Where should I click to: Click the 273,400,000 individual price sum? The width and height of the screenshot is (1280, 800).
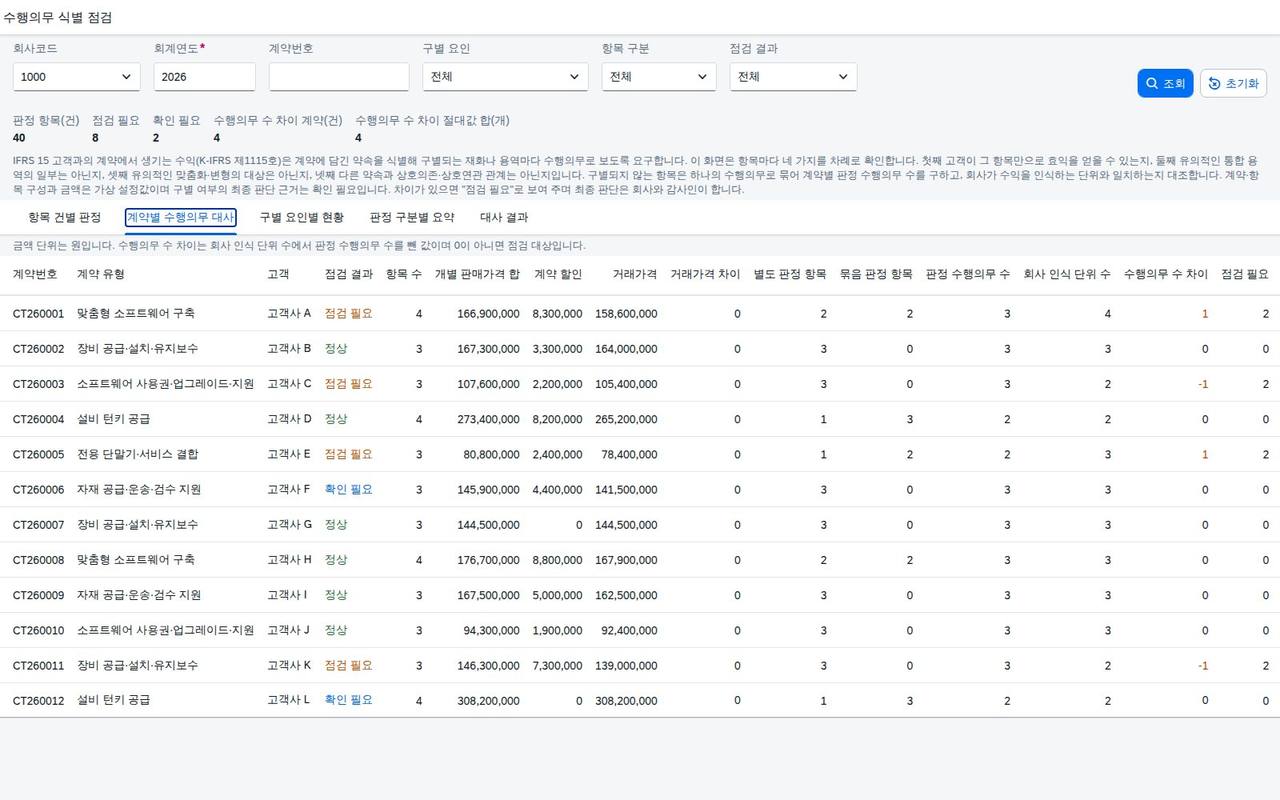pyautogui.click(x=488, y=419)
